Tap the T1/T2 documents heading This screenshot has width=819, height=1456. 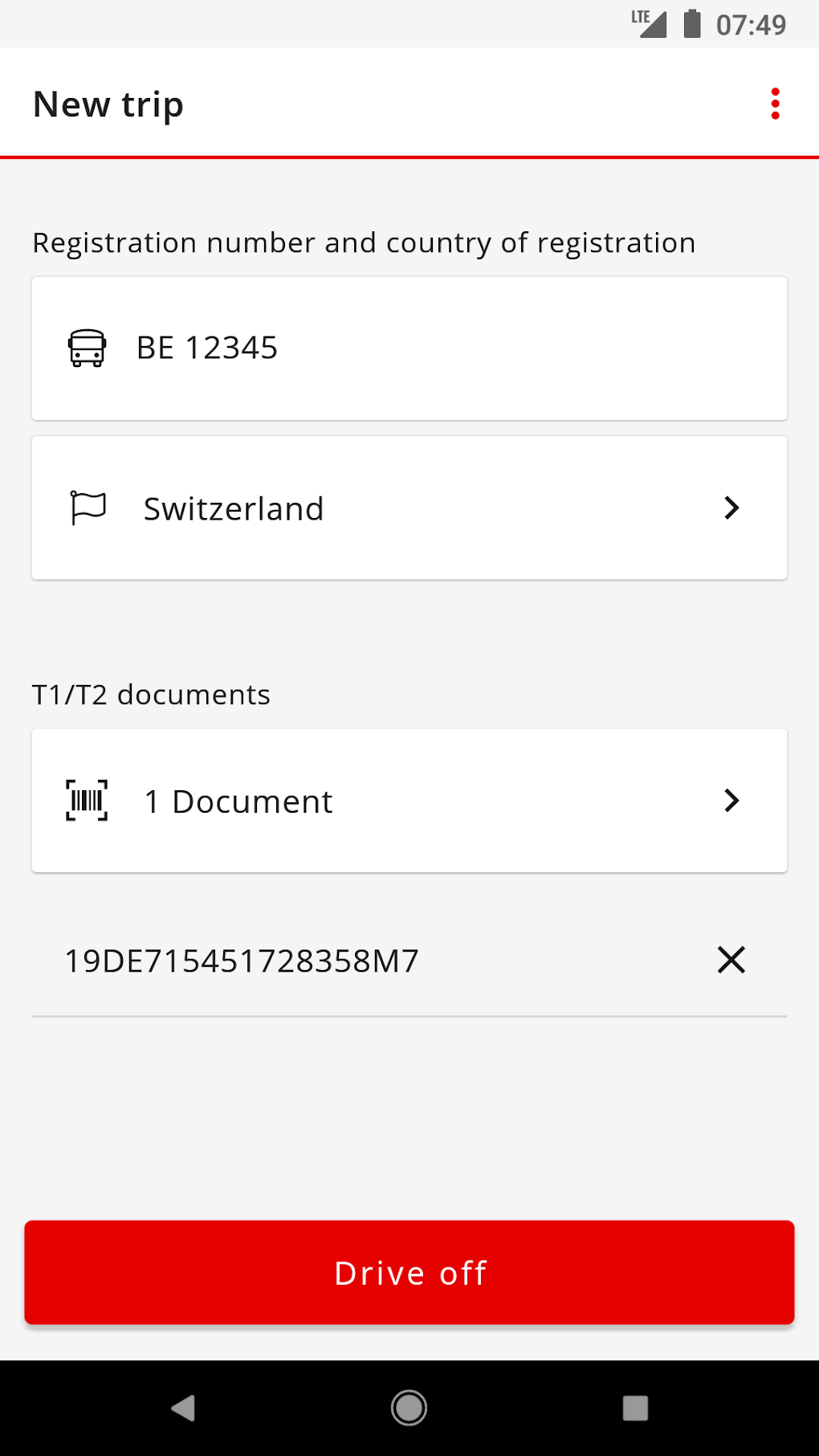click(x=151, y=695)
